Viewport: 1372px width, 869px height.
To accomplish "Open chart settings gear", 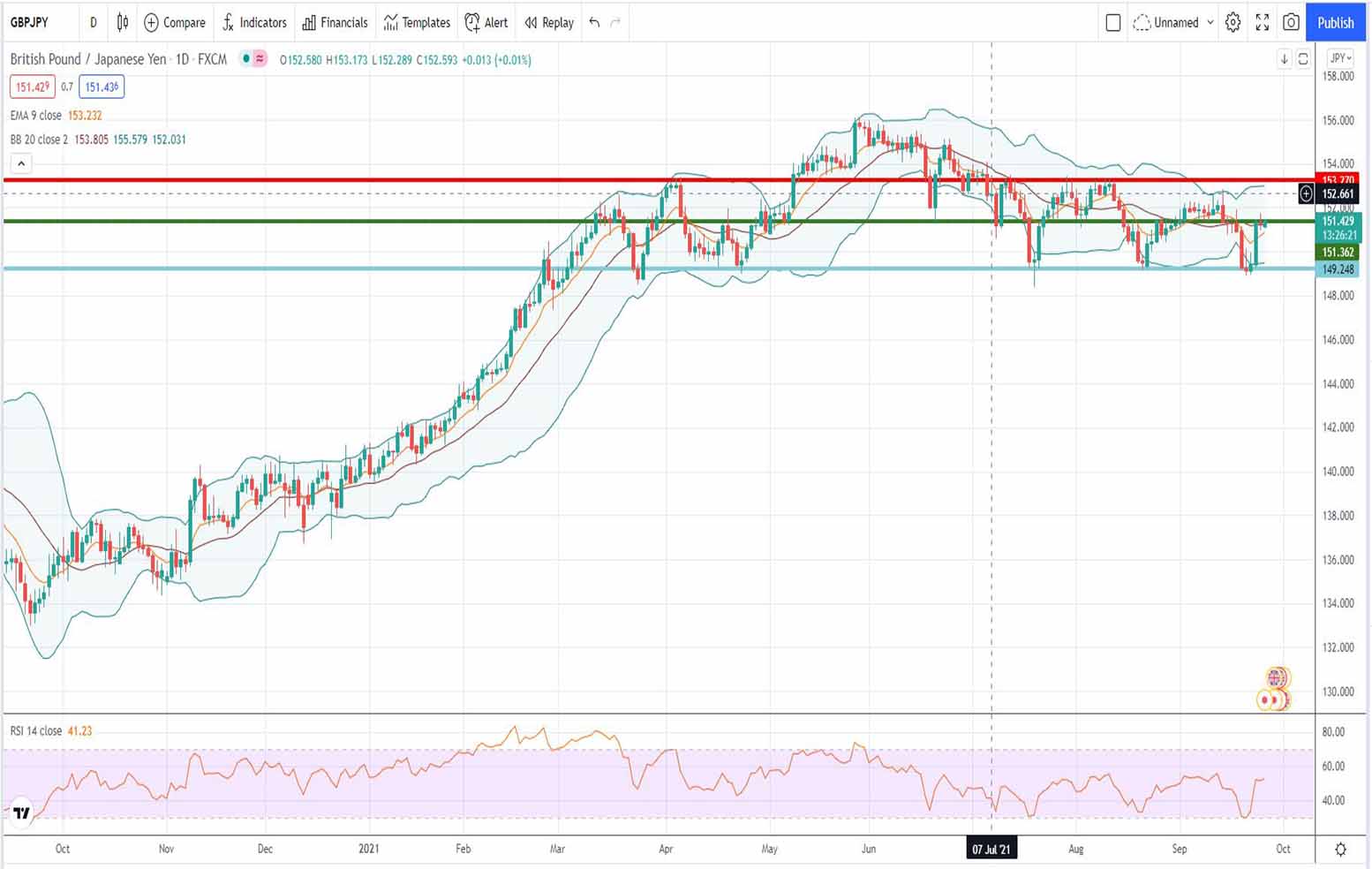I will click(x=1233, y=23).
